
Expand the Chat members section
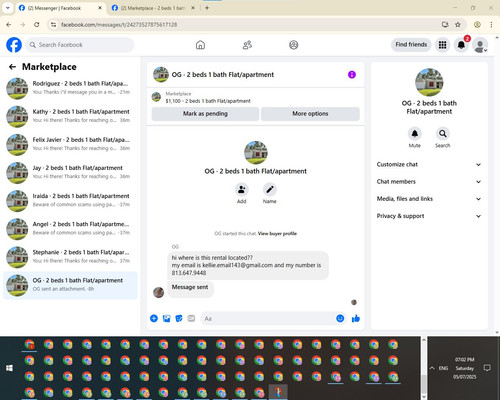coord(429,182)
